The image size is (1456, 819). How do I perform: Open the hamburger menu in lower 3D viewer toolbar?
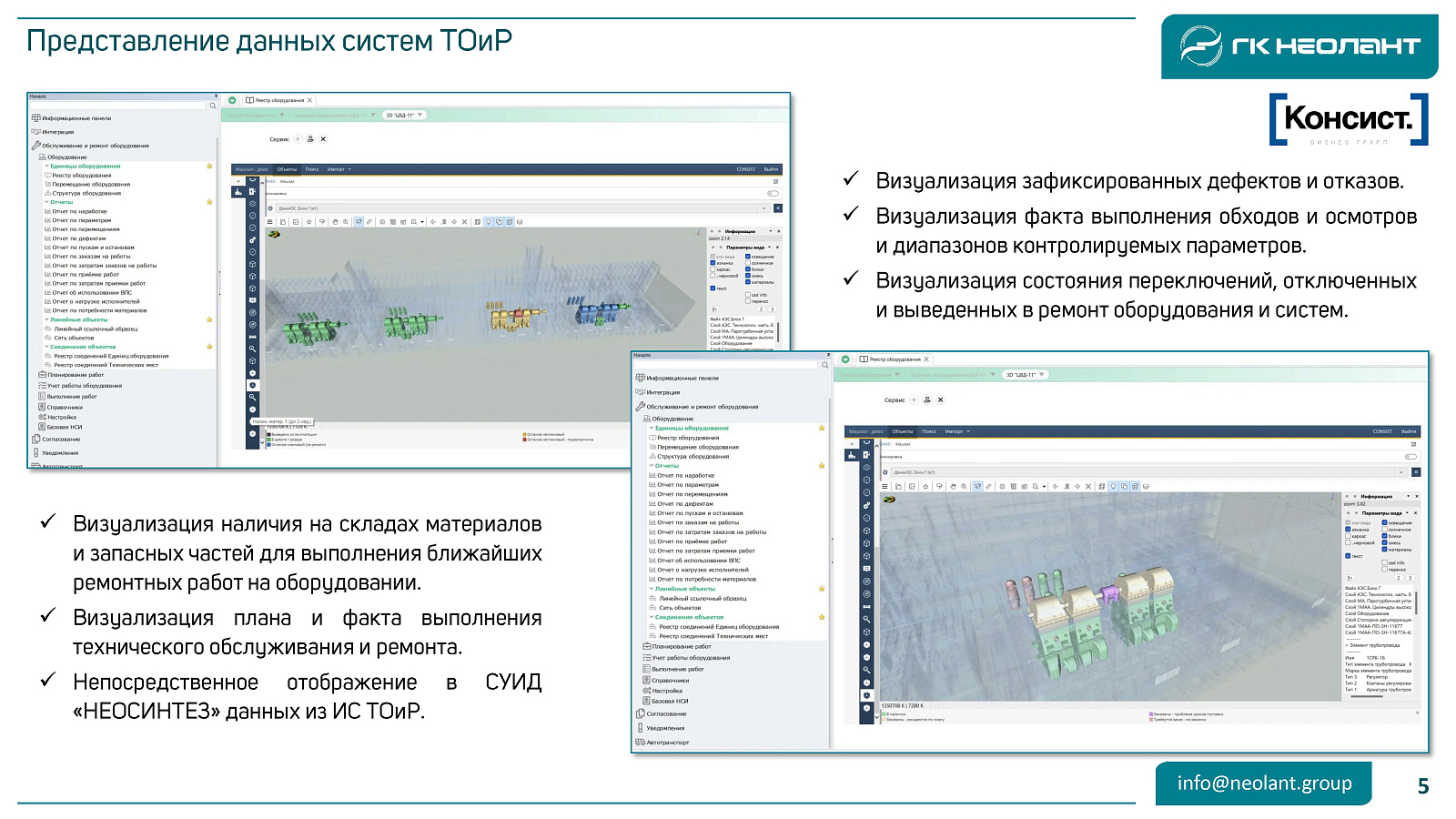pos(883,487)
